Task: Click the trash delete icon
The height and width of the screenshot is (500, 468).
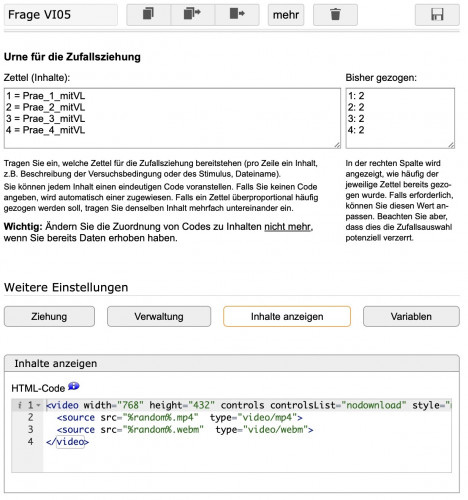Action: (335, 15)
